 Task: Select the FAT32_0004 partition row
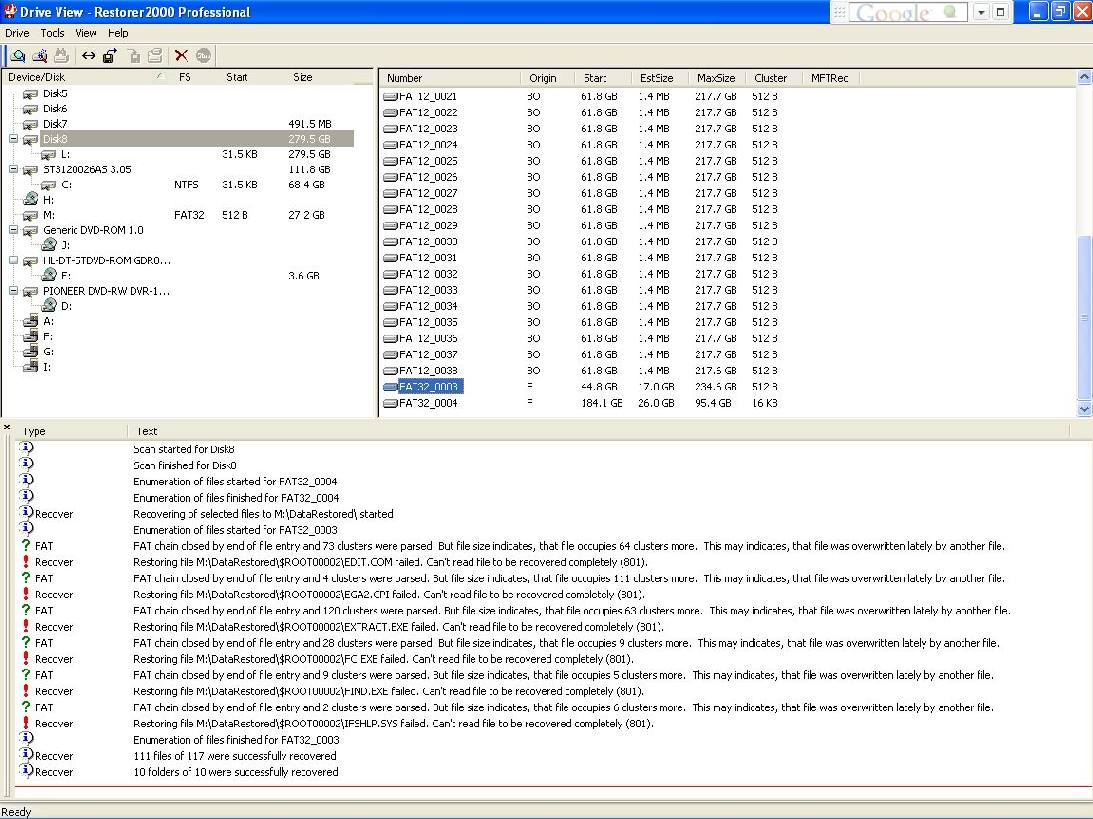click(428, 403)
